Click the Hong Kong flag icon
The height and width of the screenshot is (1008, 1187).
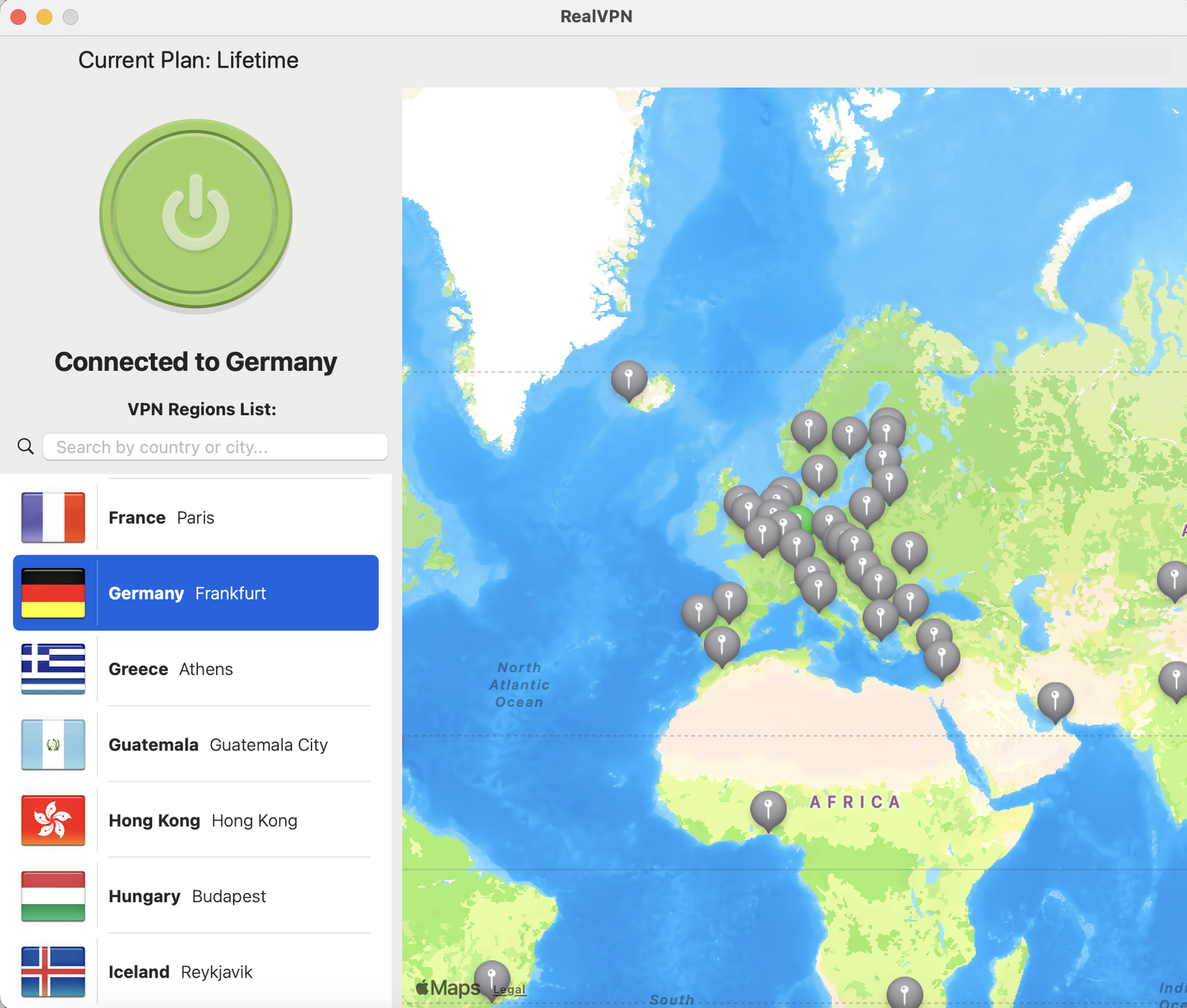[x=53, y=820]
